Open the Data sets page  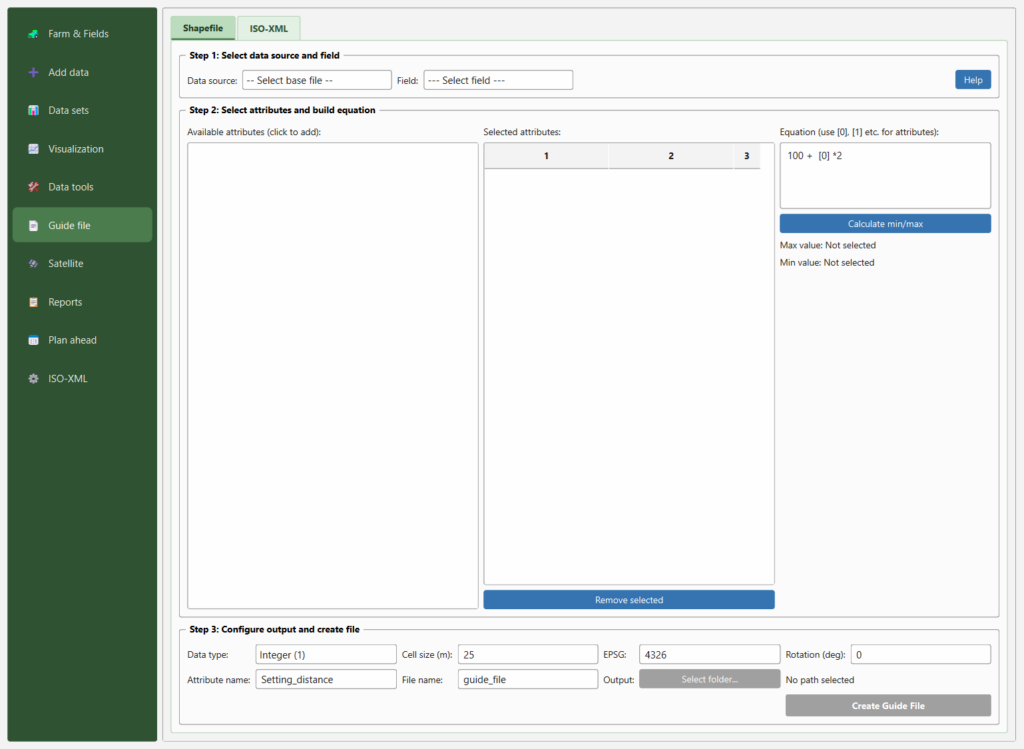click(x=82, y=110)
